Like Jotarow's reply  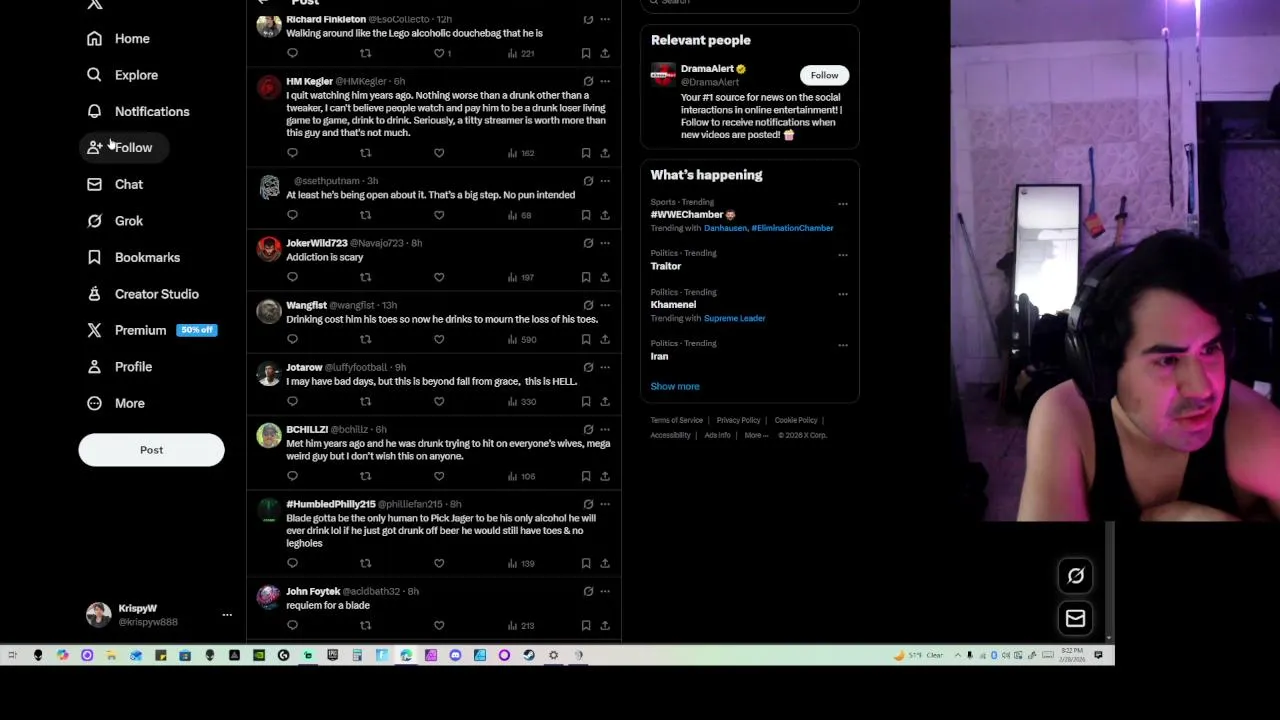(x=439, y=401)
